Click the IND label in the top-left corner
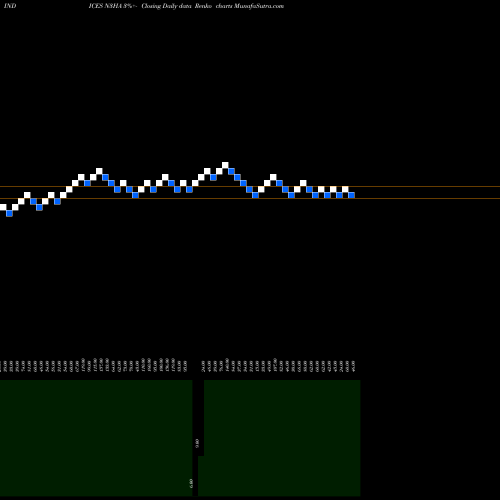This screenshot has height=500, width=500. 10,6
